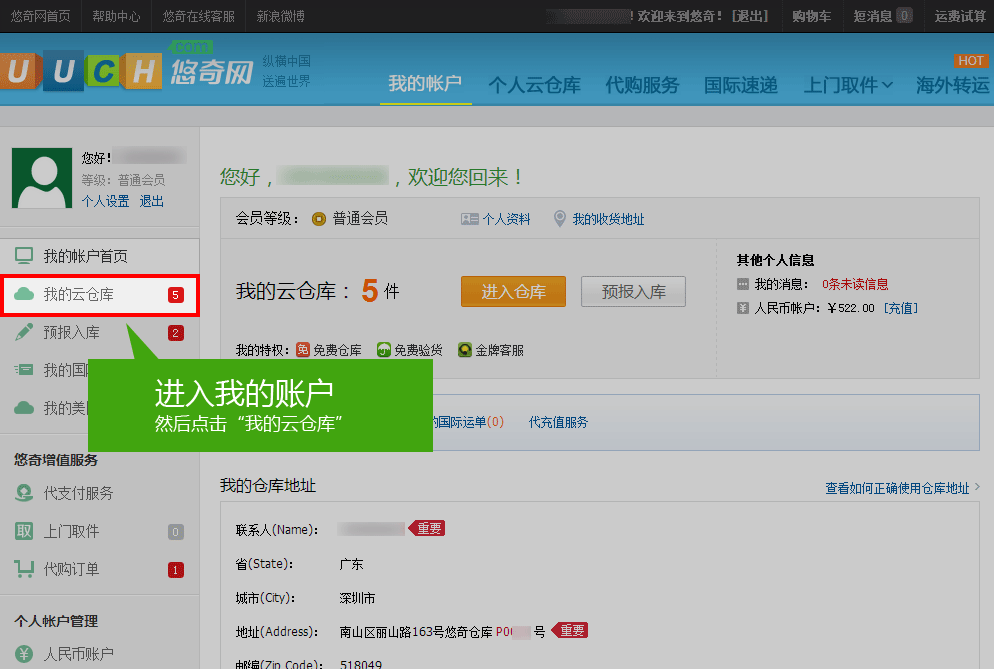The width and height of the screenshot is (994, 669).
Task: Click the gray 0 badge on 上门取件
Action: 176,532
